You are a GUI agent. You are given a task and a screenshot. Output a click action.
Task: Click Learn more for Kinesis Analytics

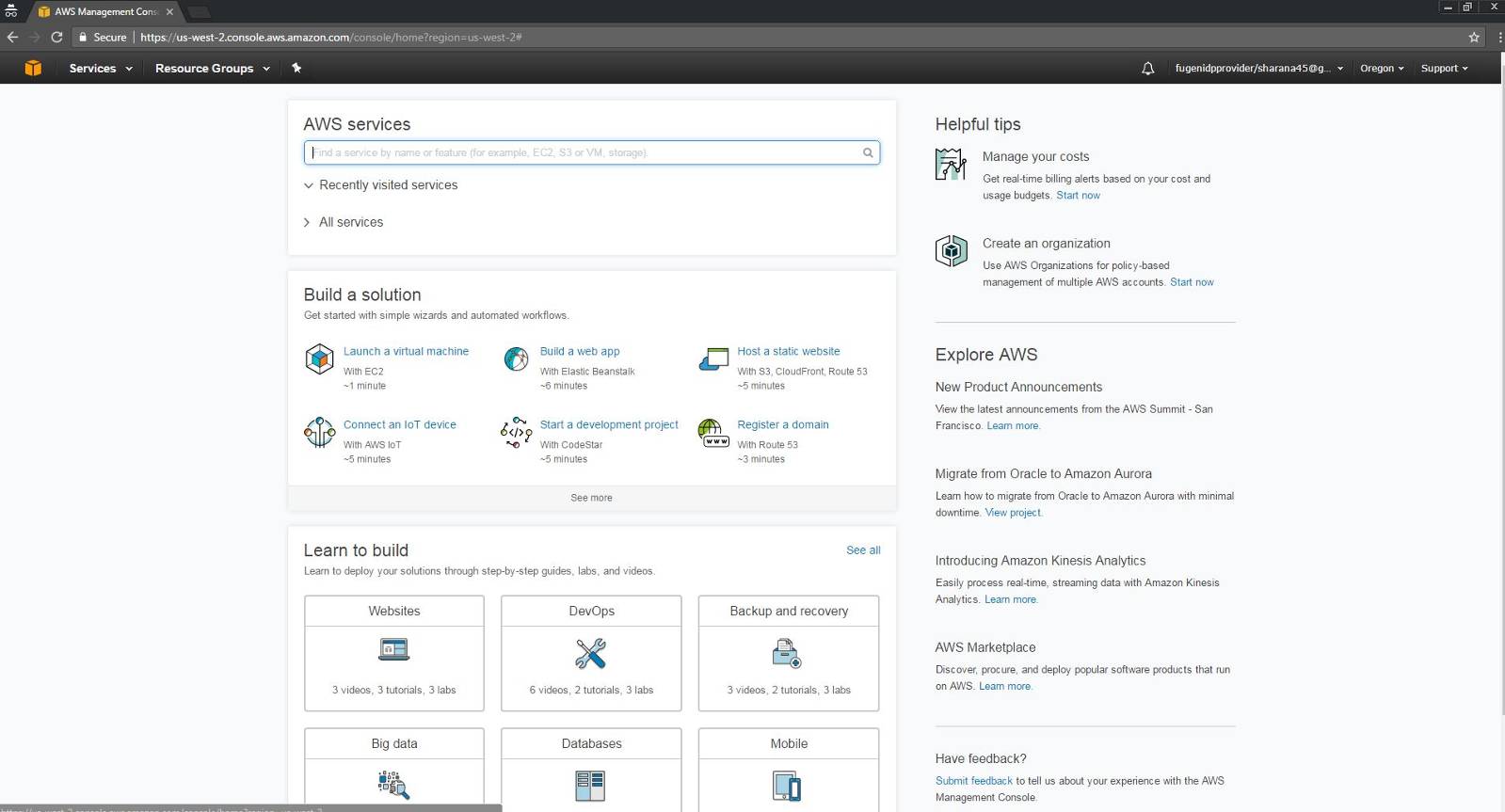pyautogui.click(x=1010, y=599)
